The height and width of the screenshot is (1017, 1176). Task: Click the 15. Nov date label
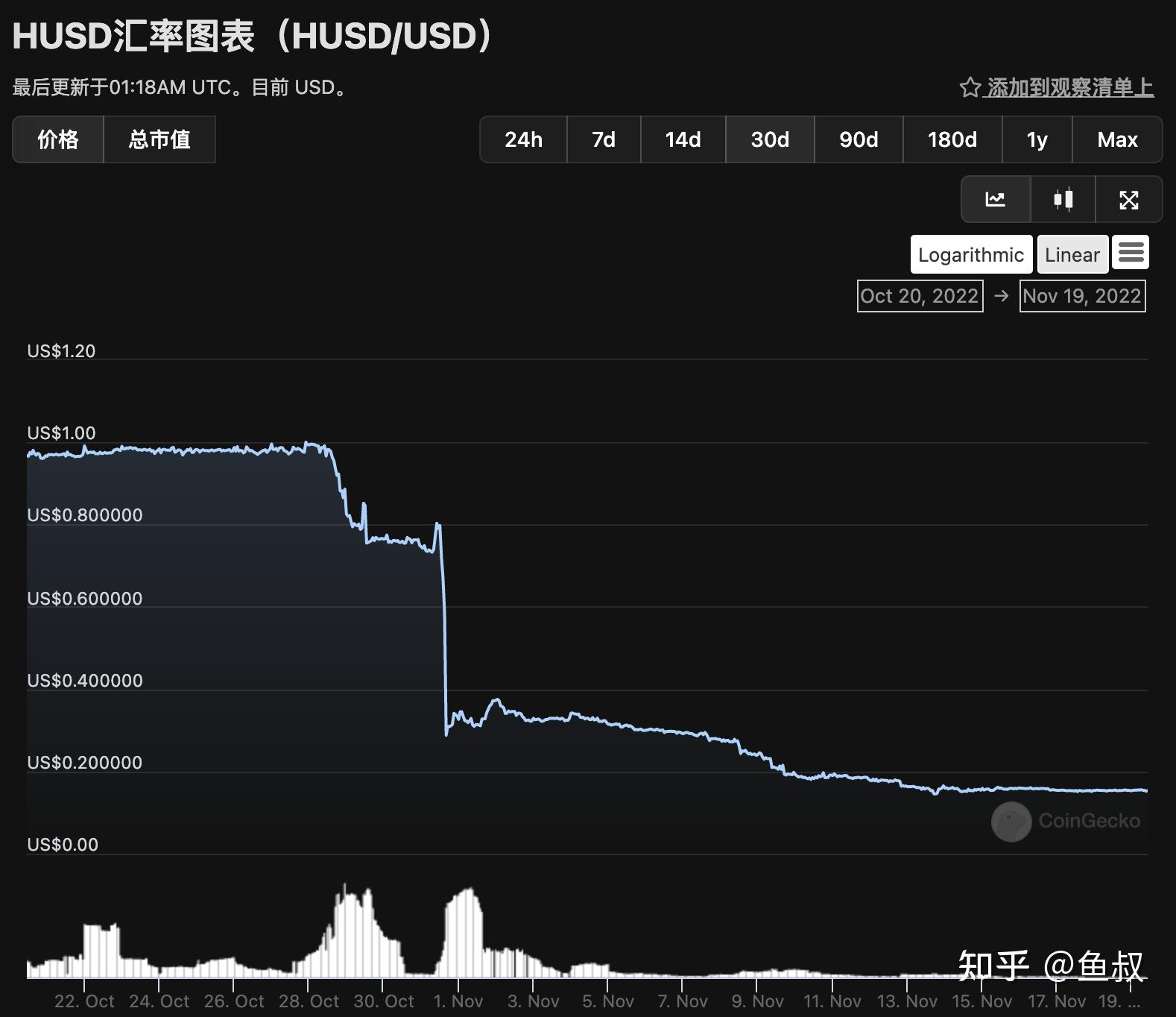pyautogui.click(x=981, y=1001)
